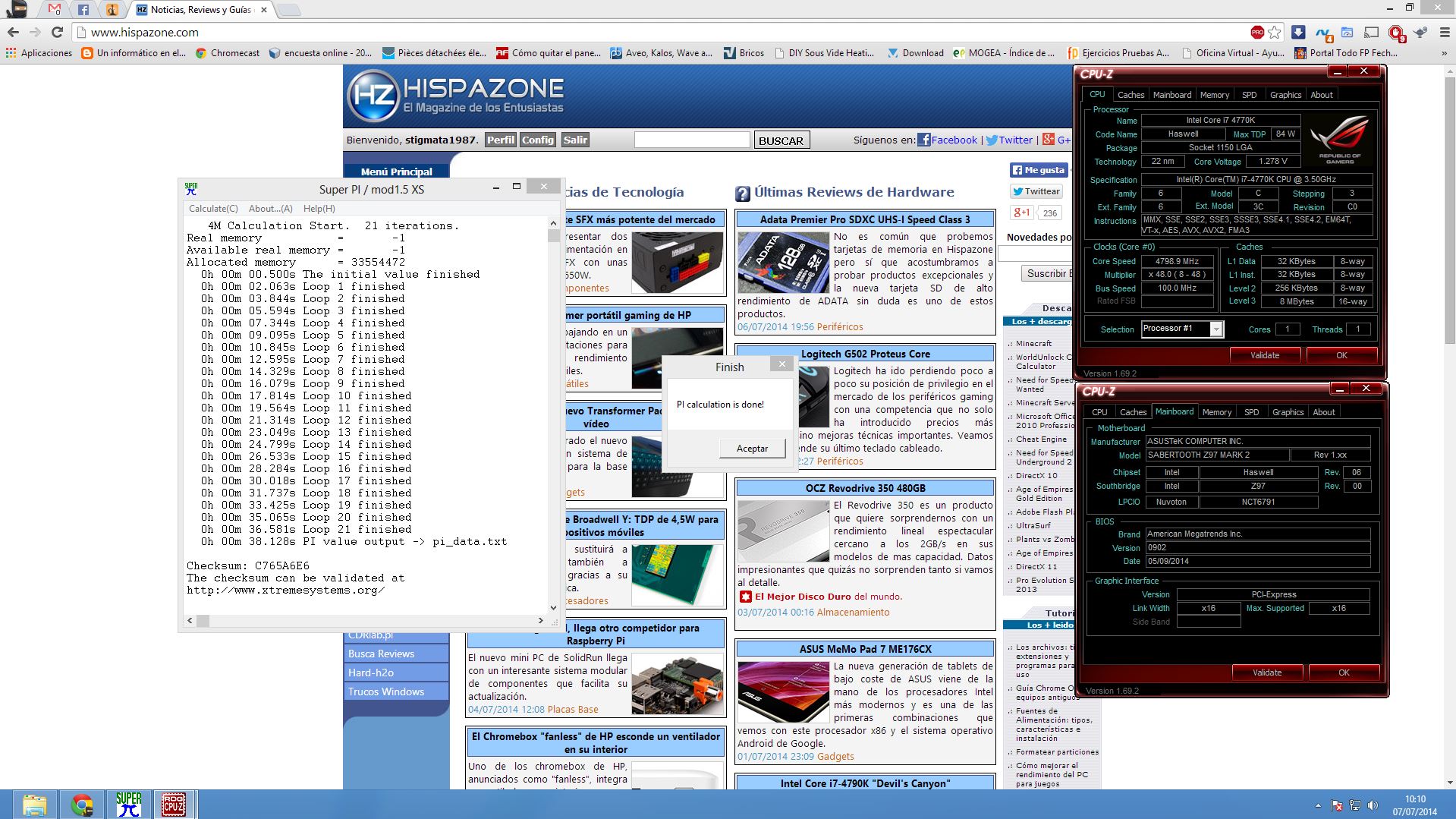1456x819 pixels.
Task: Click the Validate button in upper CPU-Z
Action: (x=1264, y=355)
